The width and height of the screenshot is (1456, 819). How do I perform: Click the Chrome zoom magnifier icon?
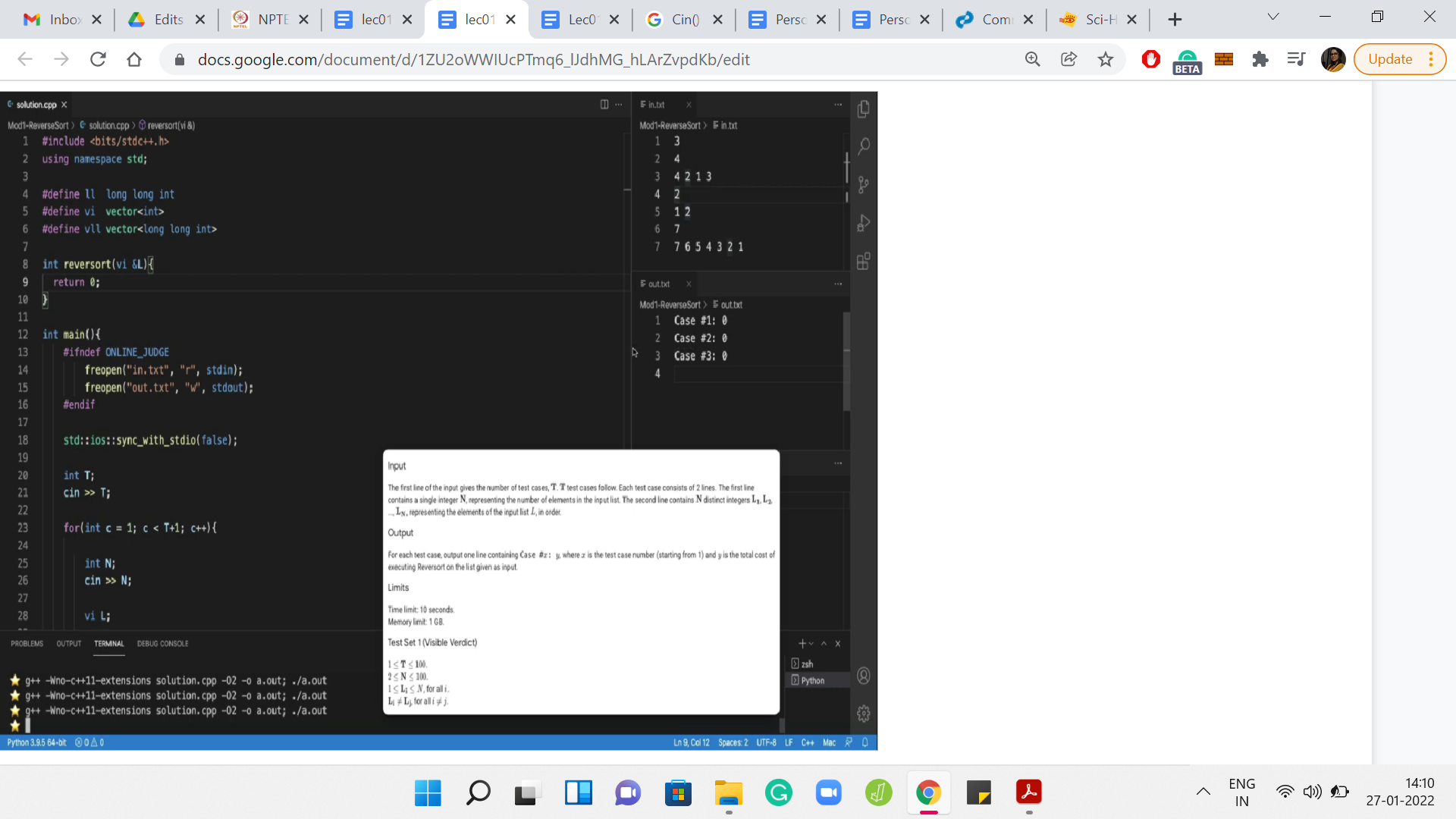click(x=1032, y=59)
